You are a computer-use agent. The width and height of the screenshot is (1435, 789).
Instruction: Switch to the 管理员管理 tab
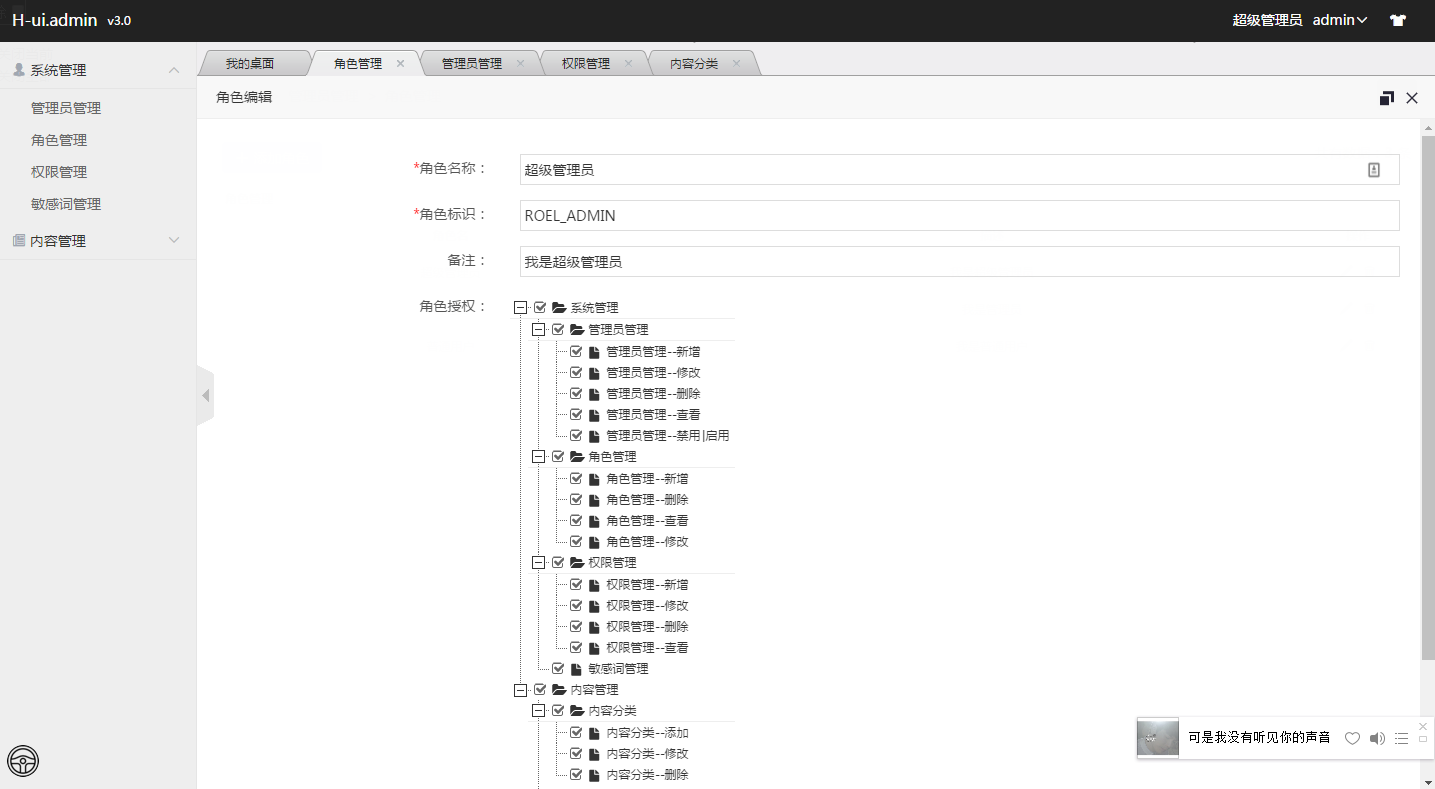pyautogui.click(x=472, y=63)
